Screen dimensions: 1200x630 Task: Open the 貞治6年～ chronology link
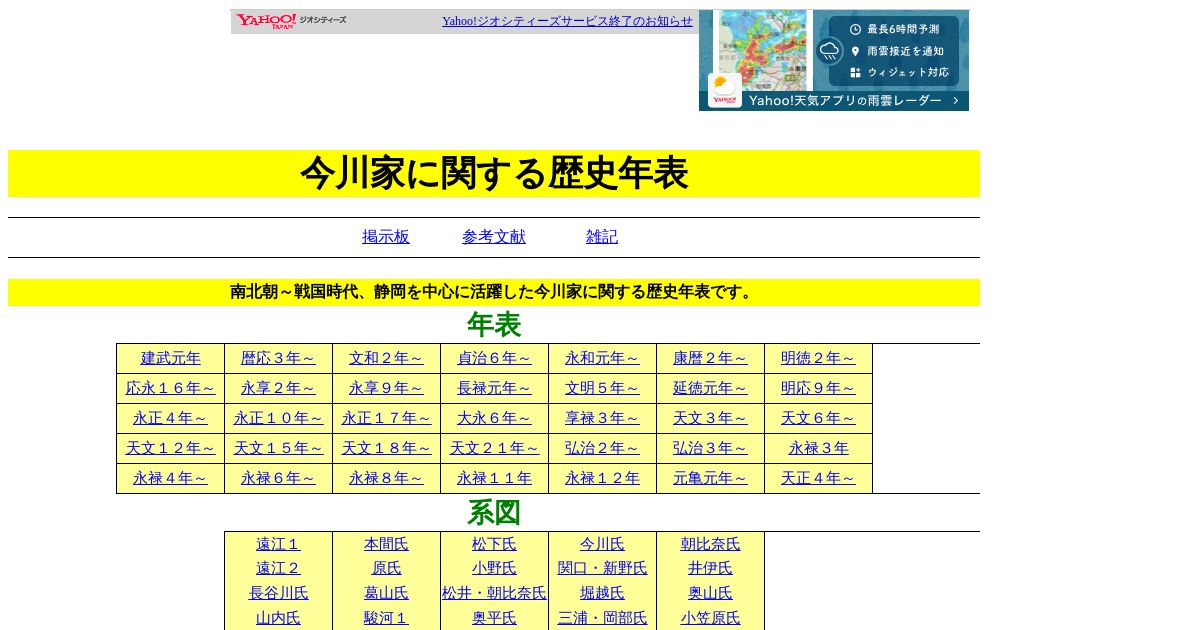(x=495, y=358)
